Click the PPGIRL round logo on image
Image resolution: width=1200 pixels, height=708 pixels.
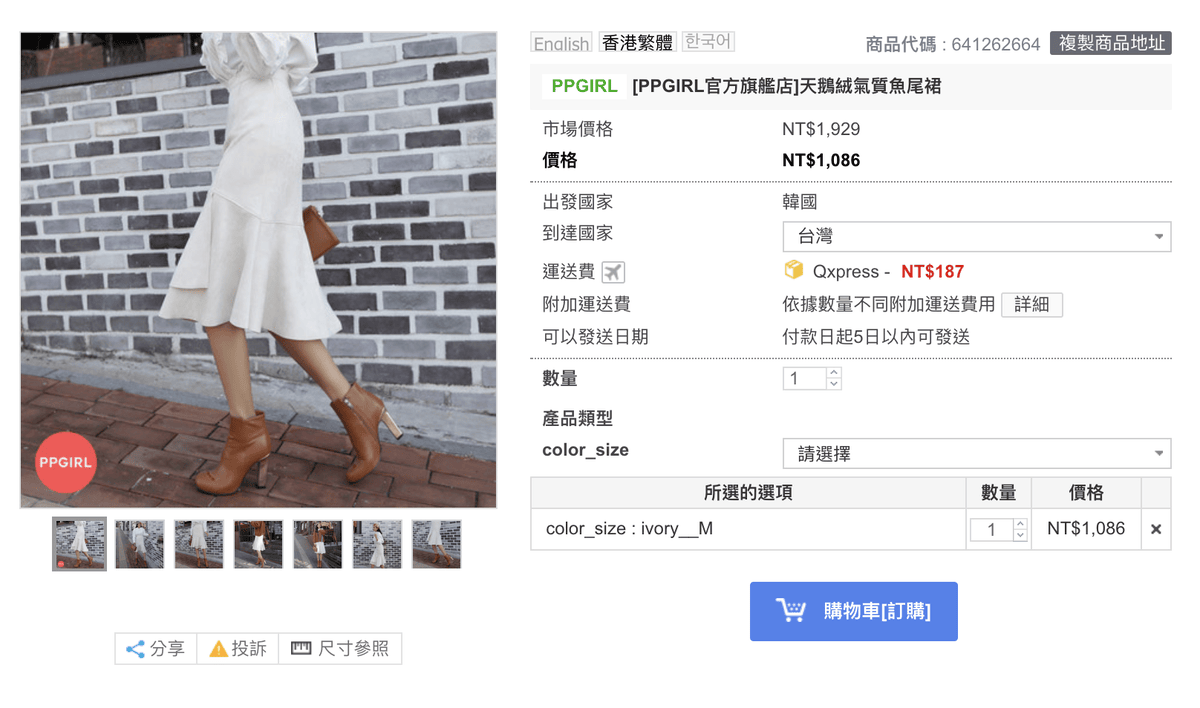(65, 462)
